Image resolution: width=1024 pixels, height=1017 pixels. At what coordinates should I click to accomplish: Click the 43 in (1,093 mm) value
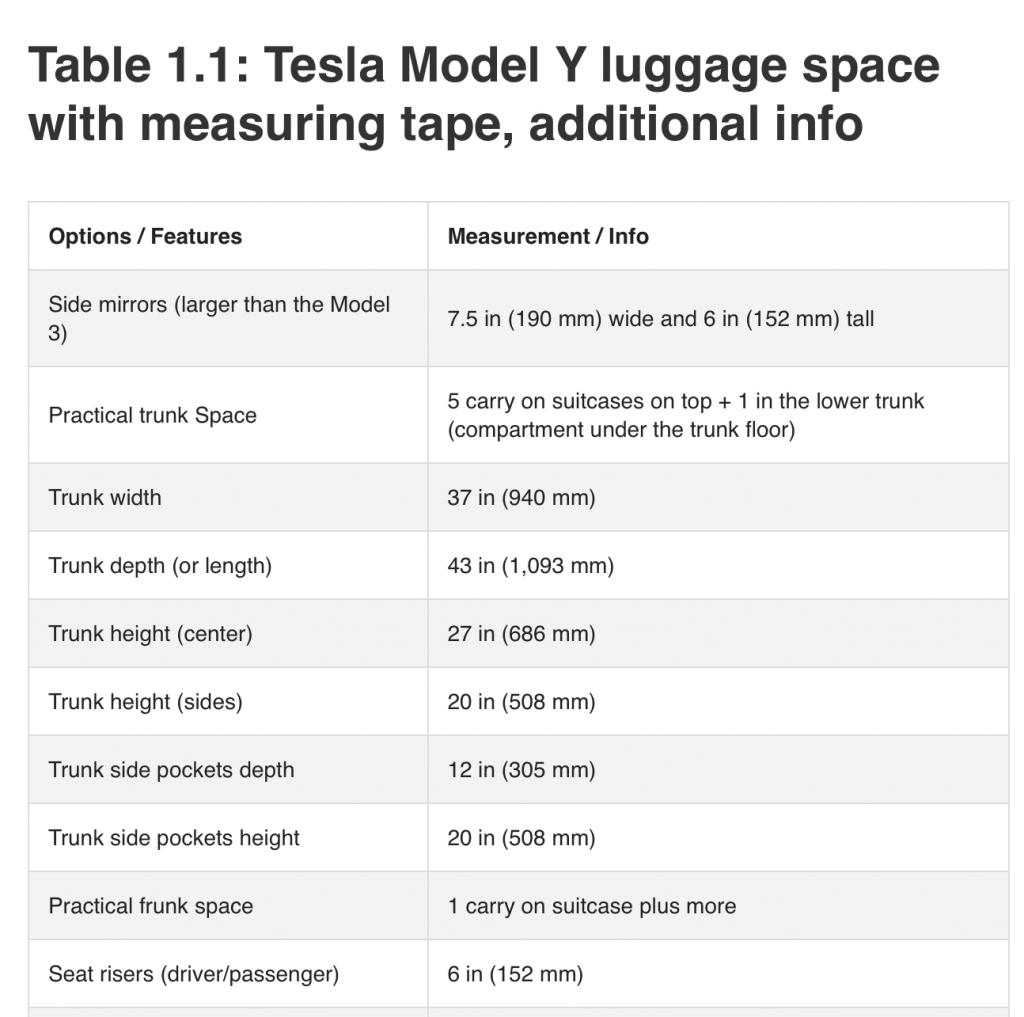click(x=531, y=566)
